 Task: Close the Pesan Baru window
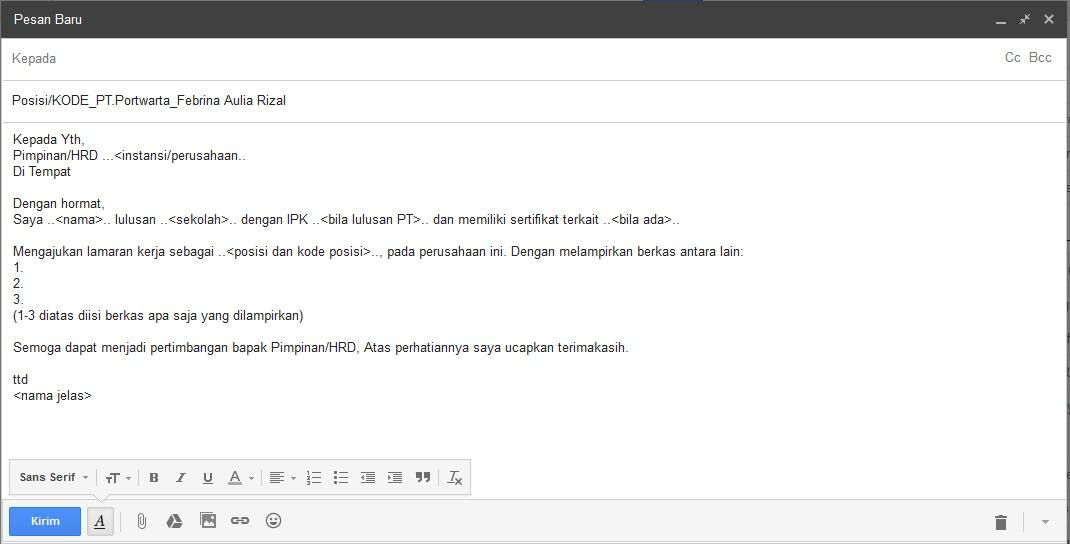(1049, 19)
